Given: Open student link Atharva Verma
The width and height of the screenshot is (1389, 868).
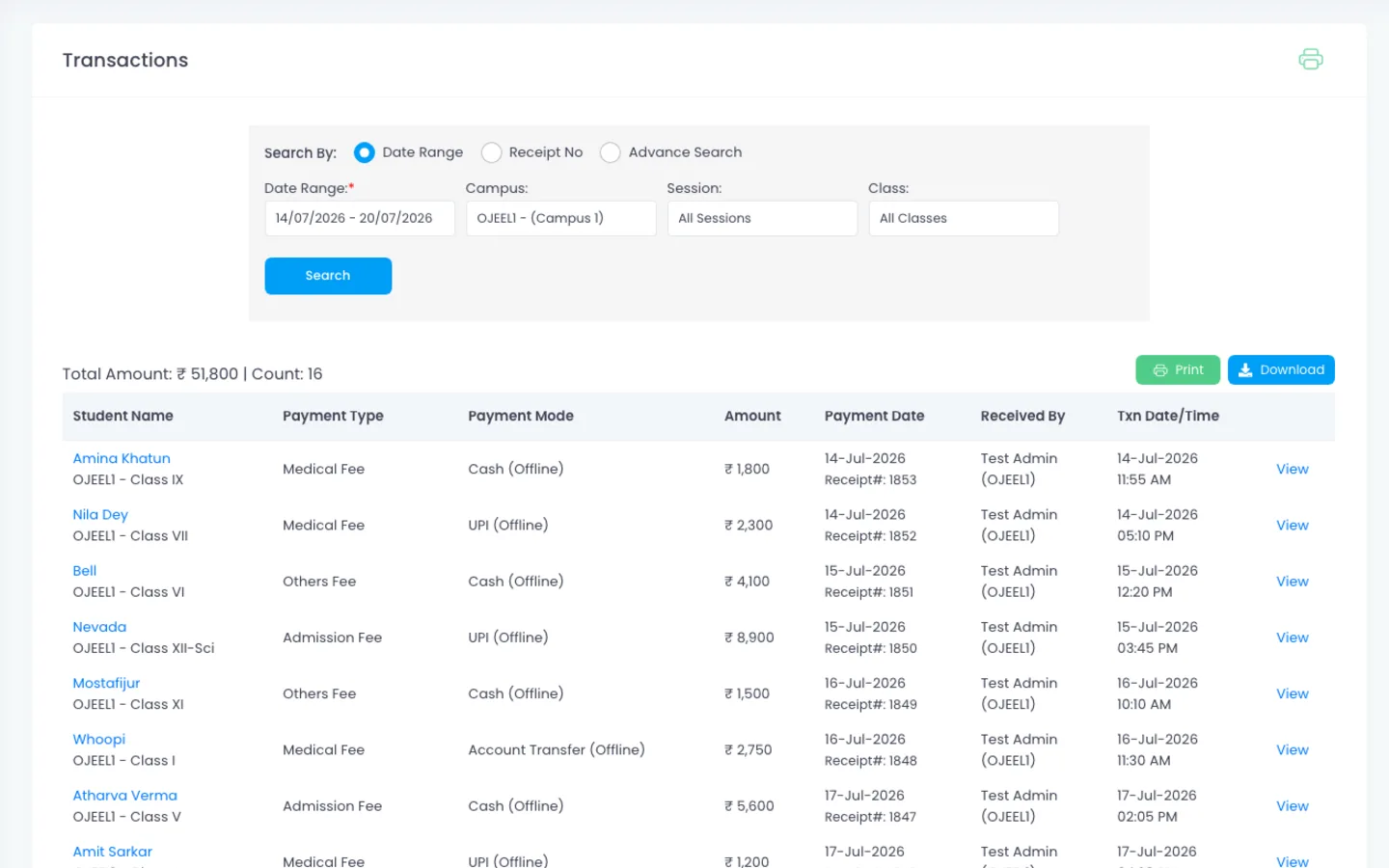Looking at the screenshot, I should [x=125, y=796].
